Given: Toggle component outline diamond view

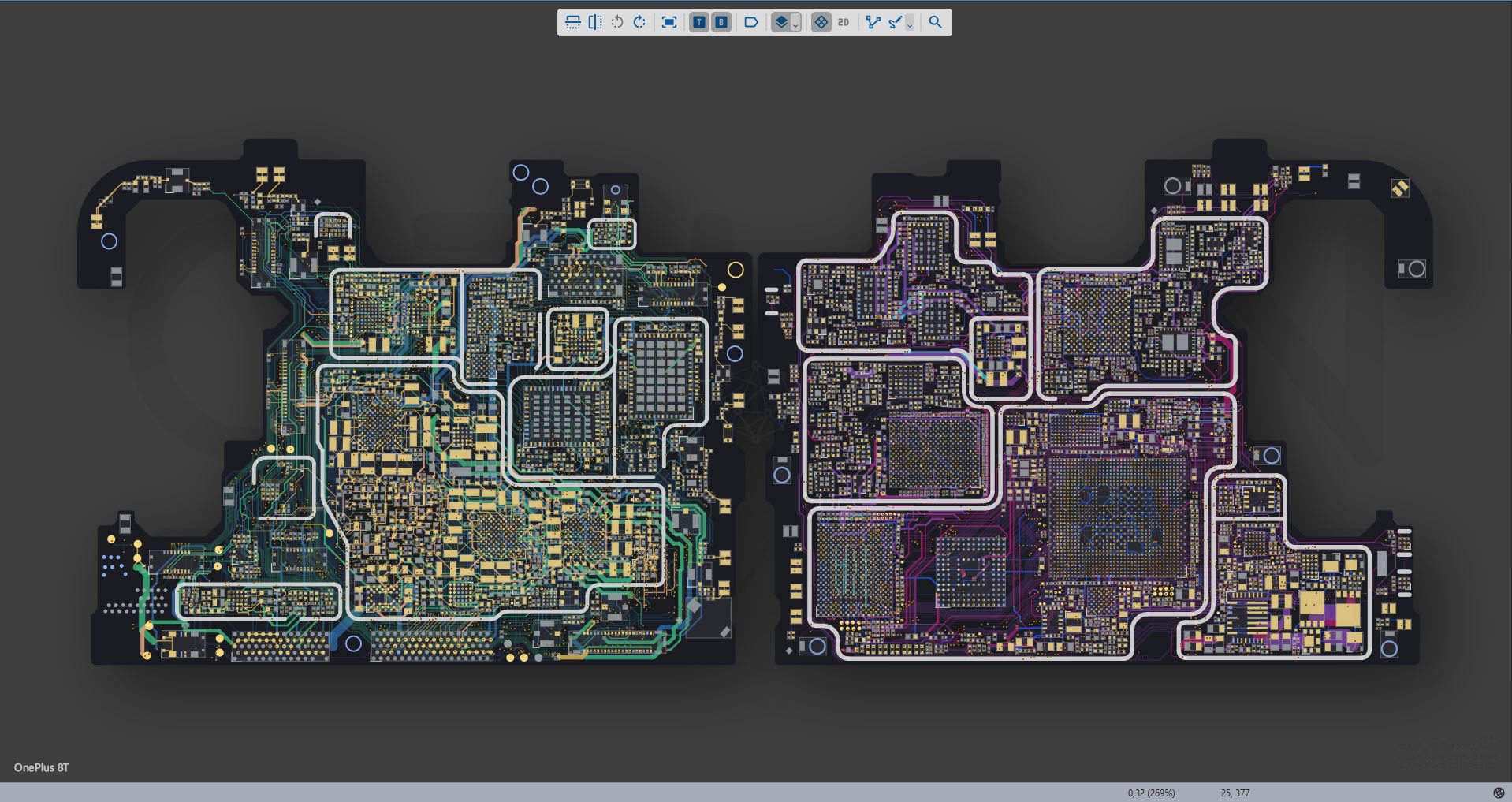Looking at the screenshot, I should [821, 22].
